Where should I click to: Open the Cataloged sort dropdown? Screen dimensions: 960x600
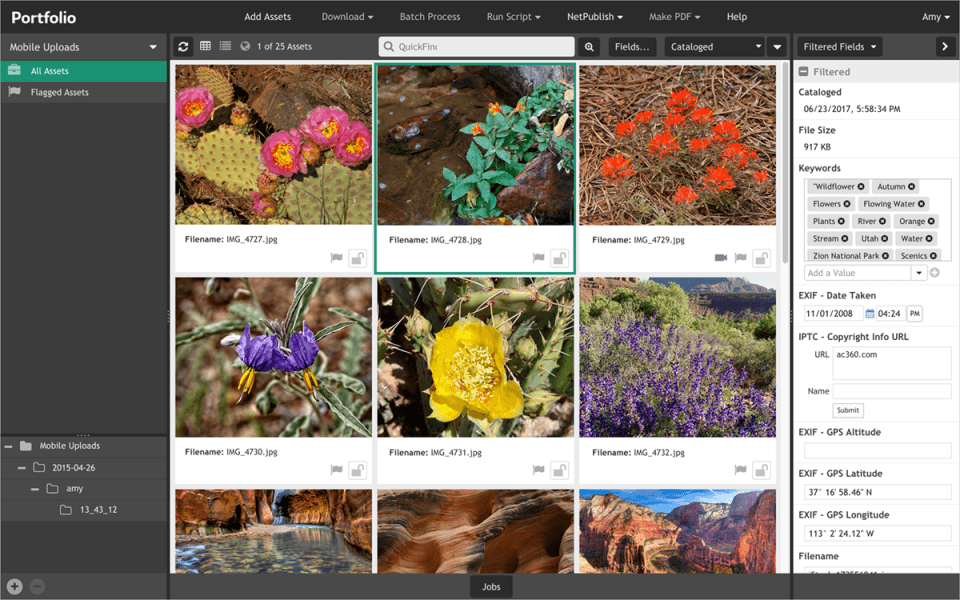714,47
